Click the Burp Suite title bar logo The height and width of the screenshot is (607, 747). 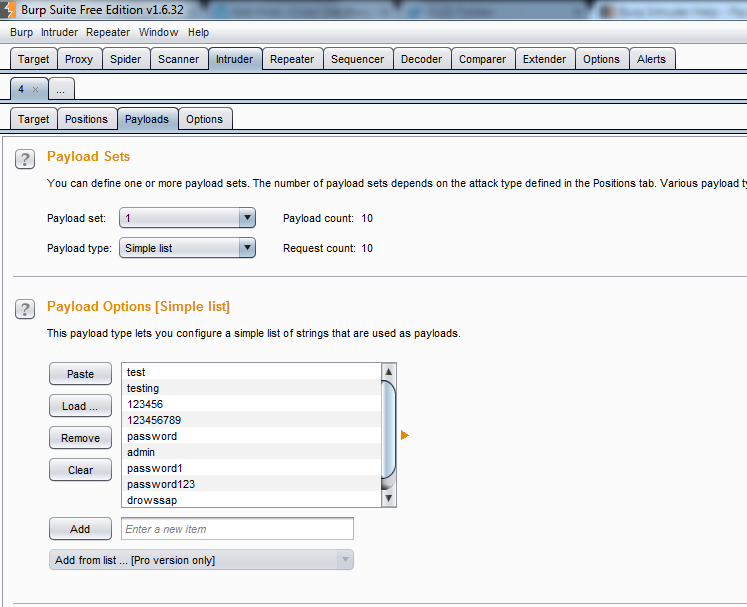pyautogui.click(x=9, y=12)
